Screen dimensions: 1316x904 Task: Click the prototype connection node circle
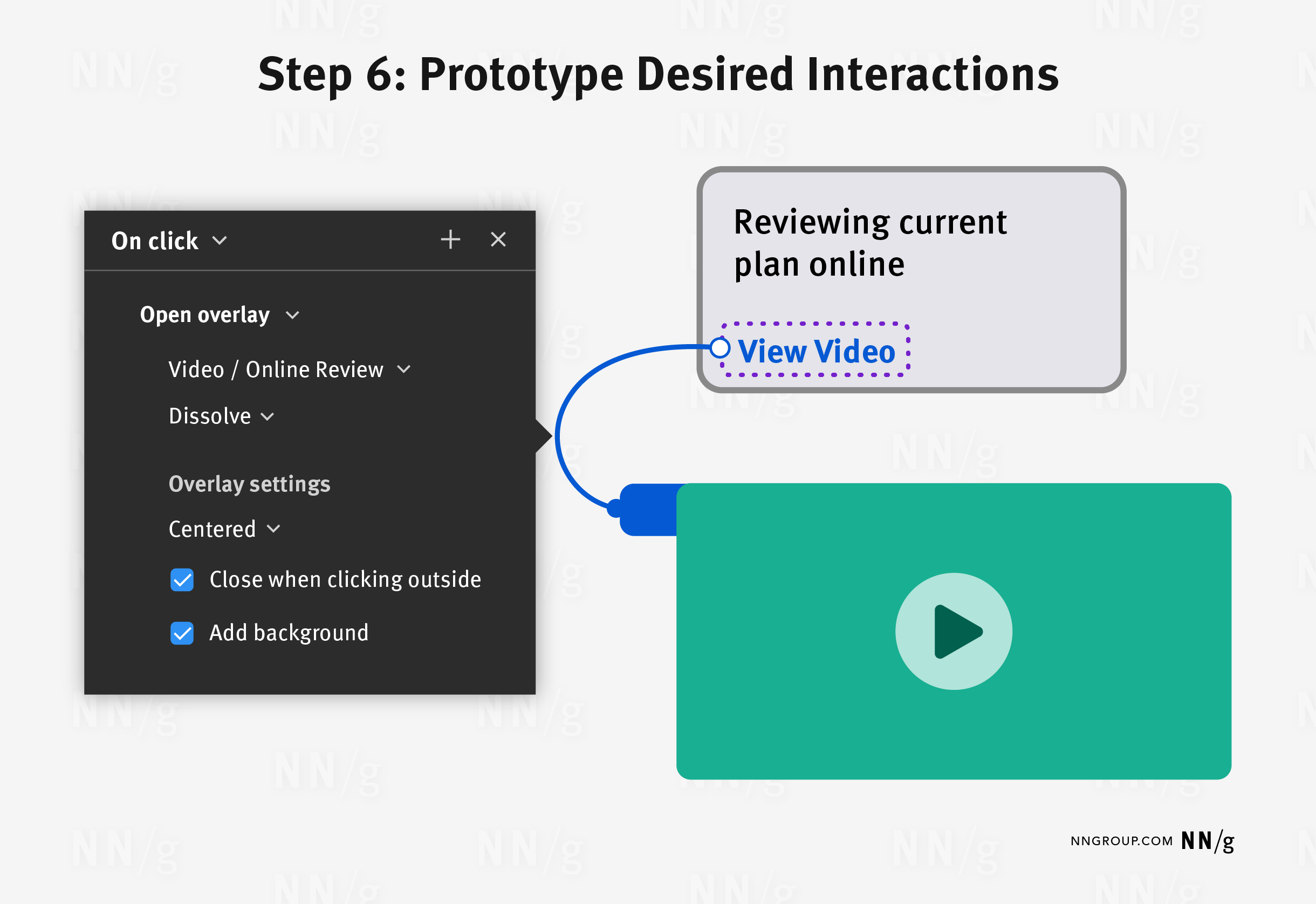pyautogui.click(x=719, y=348)
